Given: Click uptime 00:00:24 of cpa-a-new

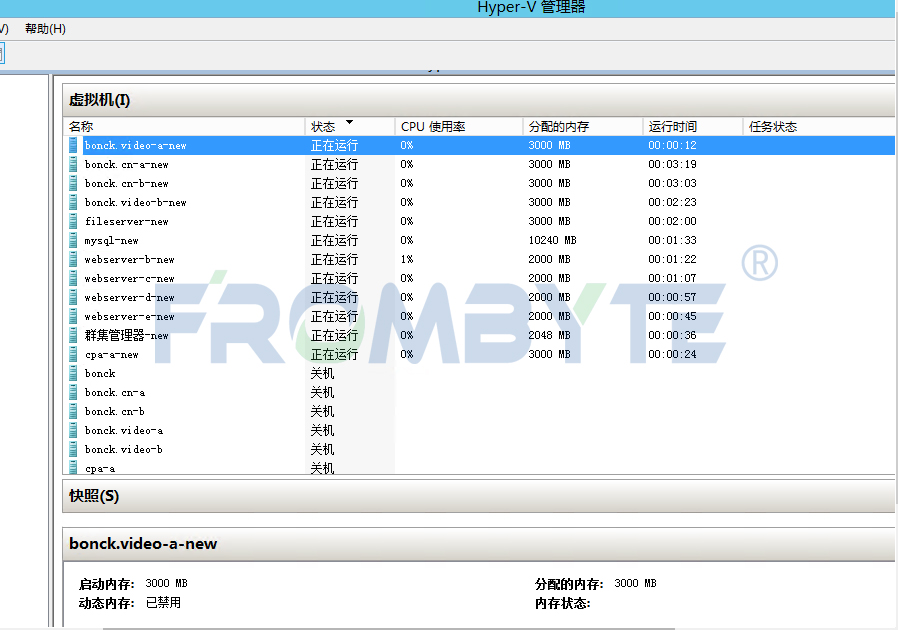Looking at the screenshot, I should [x=672, y=354].
